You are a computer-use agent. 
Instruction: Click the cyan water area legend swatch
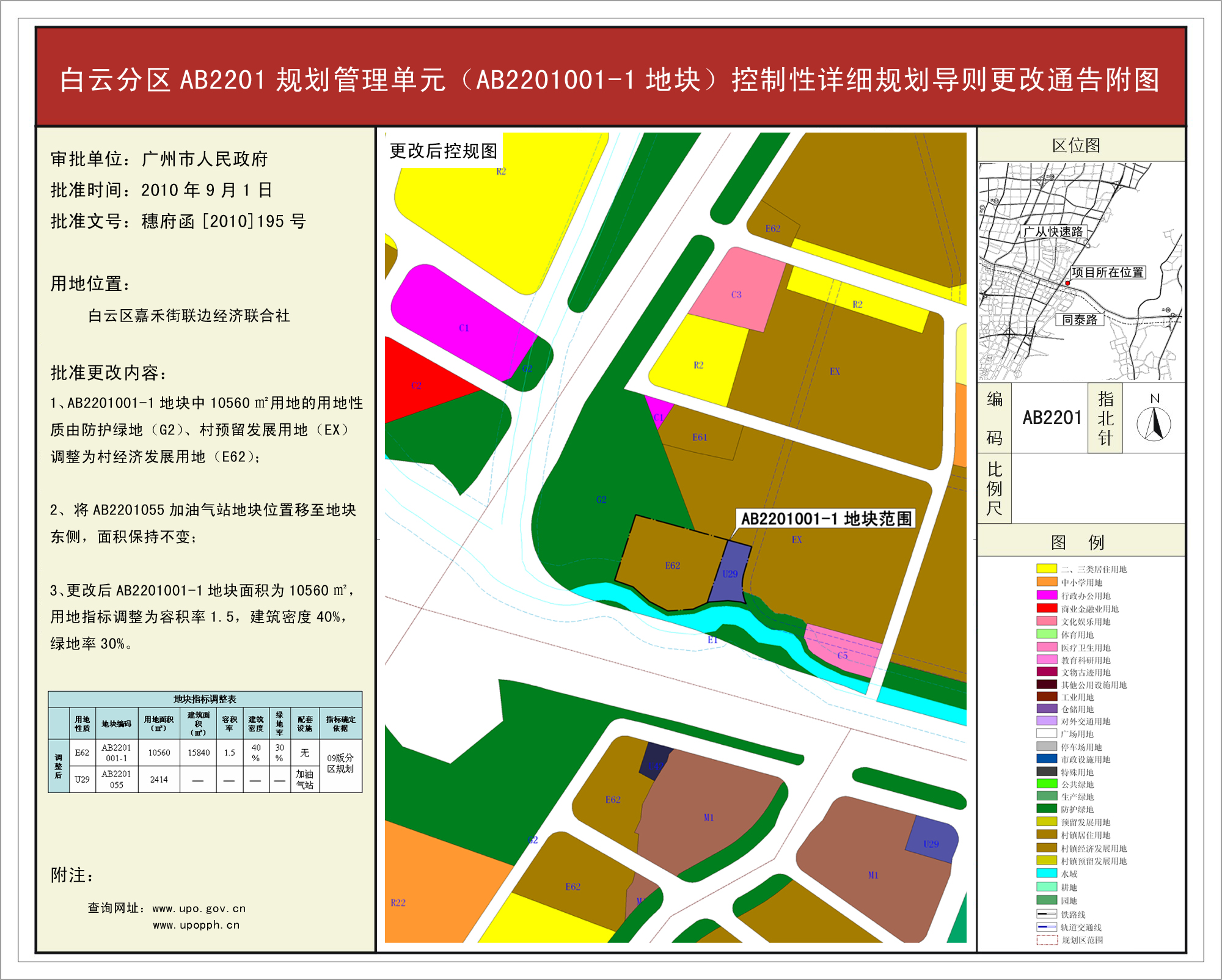[1047, 874]
